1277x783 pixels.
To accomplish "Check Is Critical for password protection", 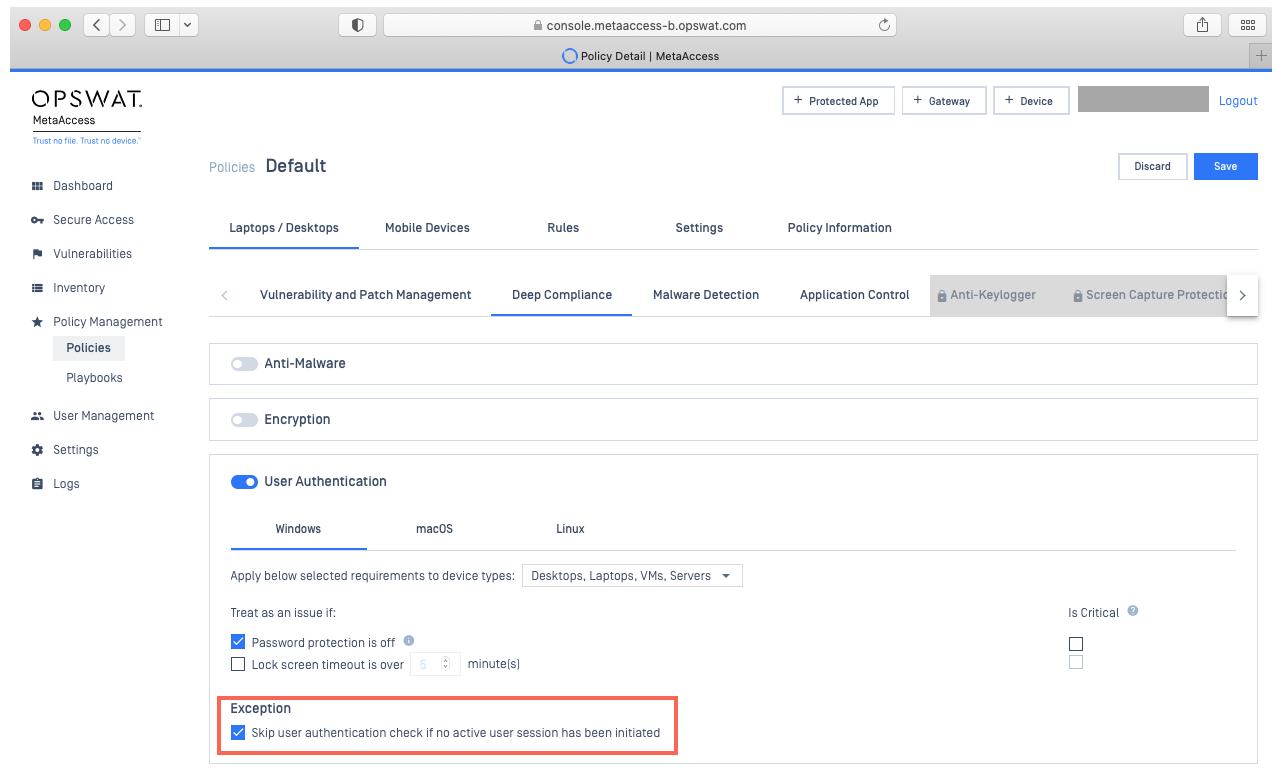I will [x=1076, y=644].
